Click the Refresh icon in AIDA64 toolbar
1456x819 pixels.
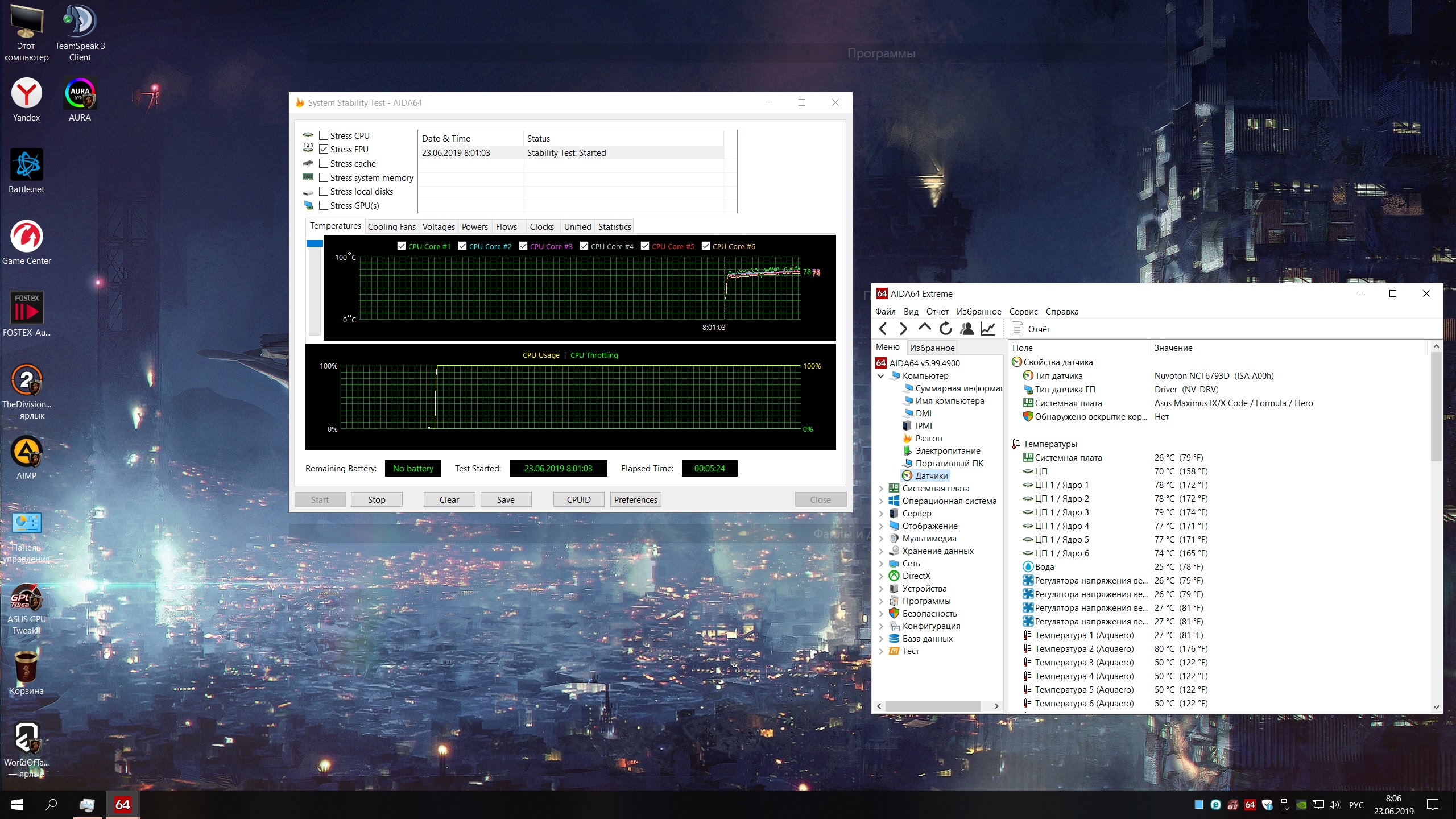[945, 329]
